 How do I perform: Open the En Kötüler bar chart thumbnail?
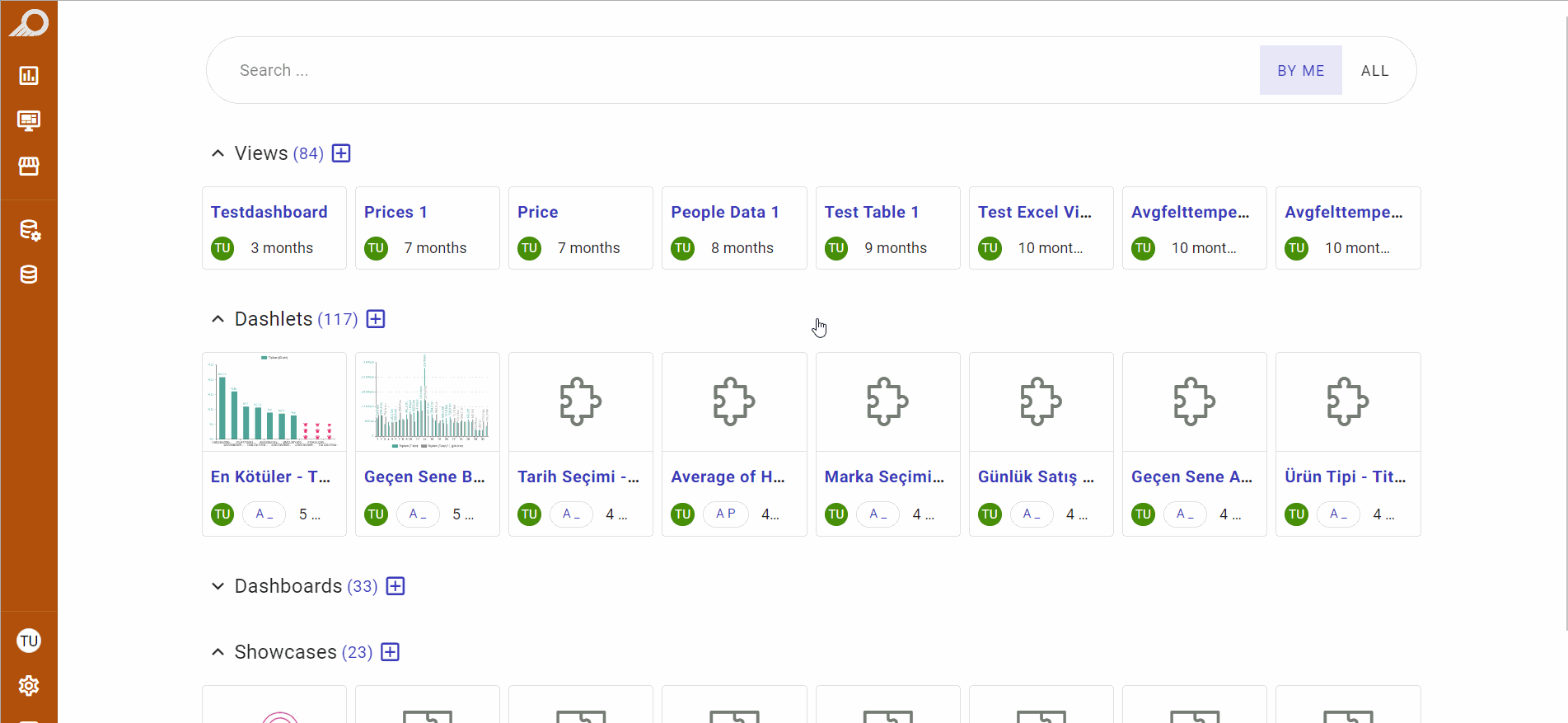point(274,401)
